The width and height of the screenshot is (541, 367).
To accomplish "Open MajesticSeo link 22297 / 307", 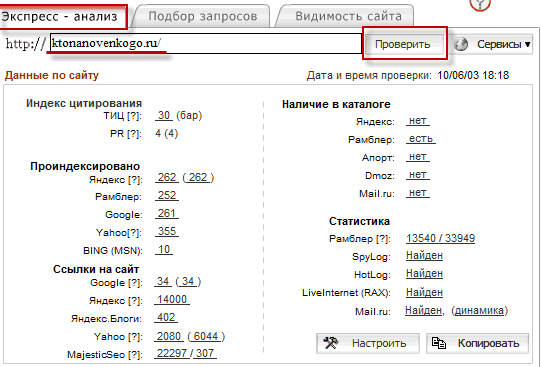I will click(185, 353).
